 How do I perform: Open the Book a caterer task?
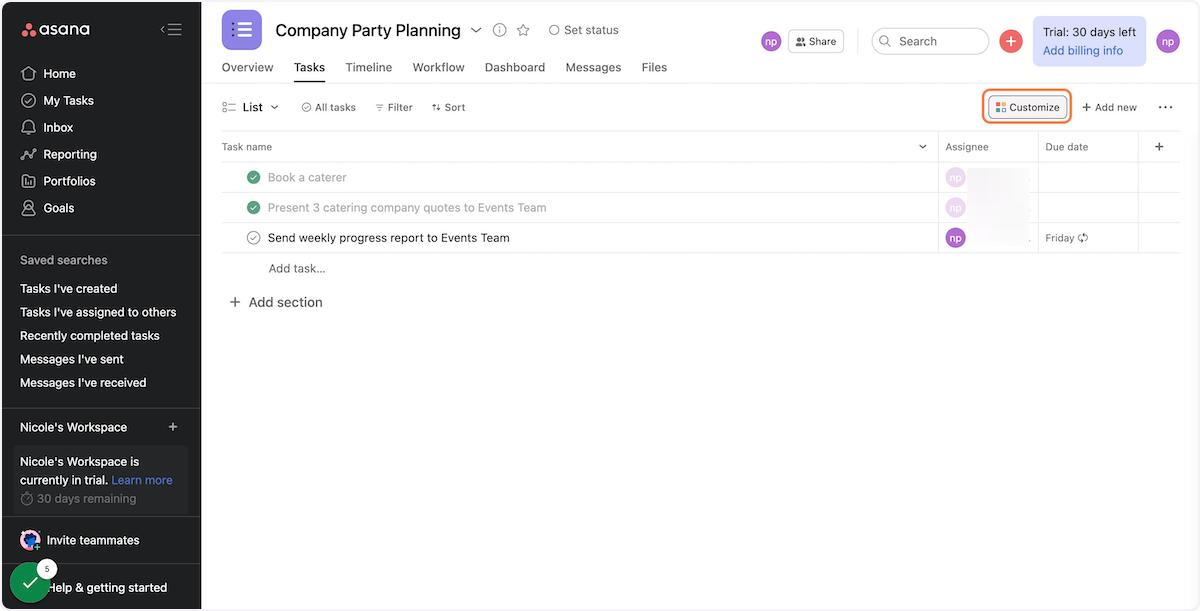pyautogui.click(x=307, y=177)
